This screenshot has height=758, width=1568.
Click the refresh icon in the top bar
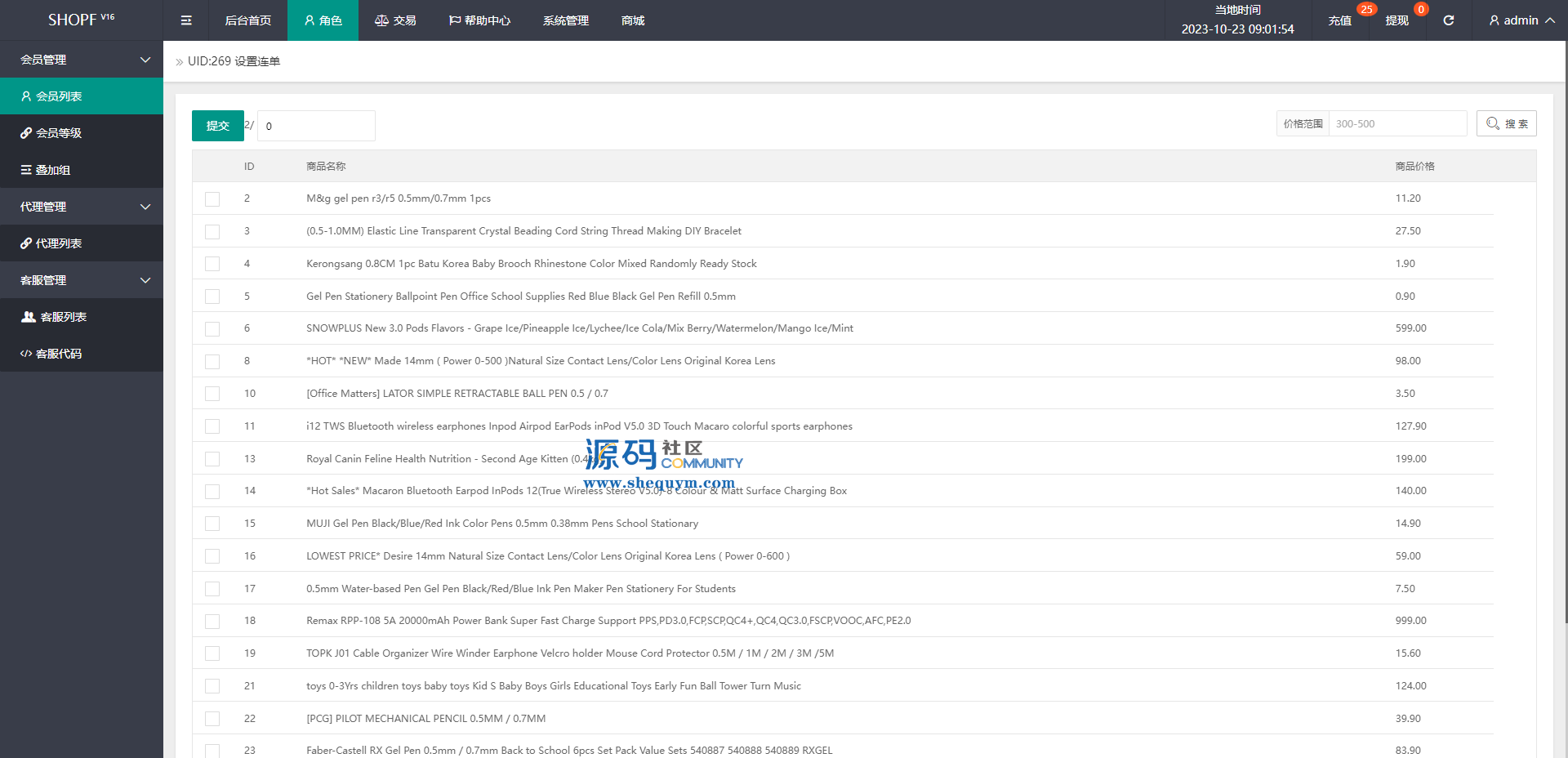click(1448, 20)
